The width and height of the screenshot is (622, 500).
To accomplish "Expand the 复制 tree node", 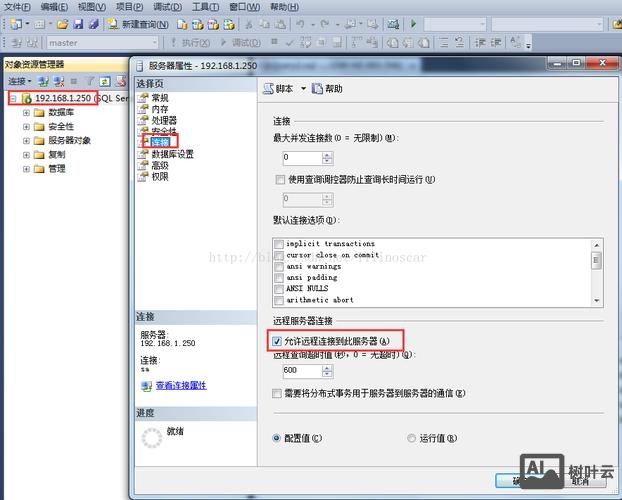I will pos(26,155).
